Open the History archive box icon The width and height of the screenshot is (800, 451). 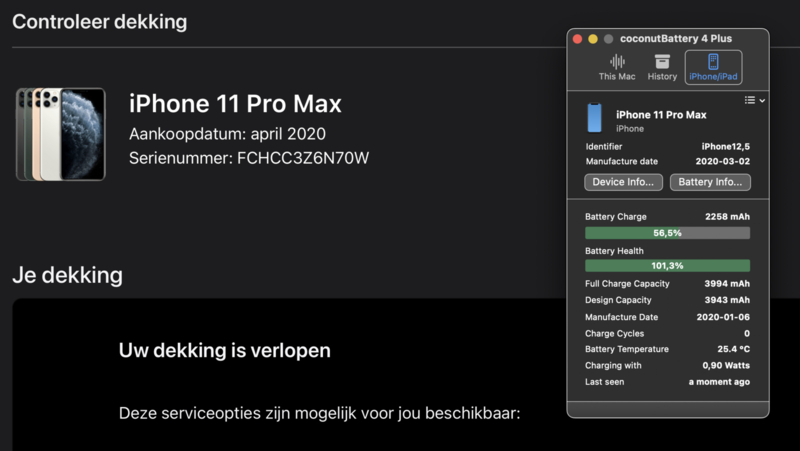(x=662, y=61)
